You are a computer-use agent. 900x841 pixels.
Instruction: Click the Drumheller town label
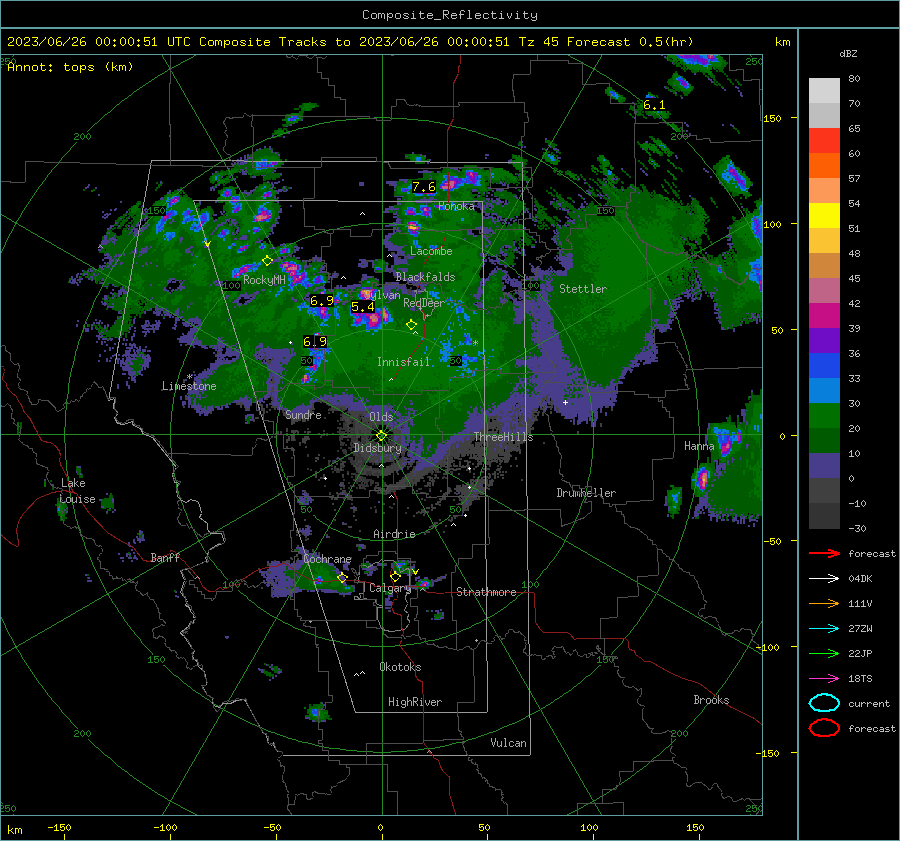pos(586,493)
